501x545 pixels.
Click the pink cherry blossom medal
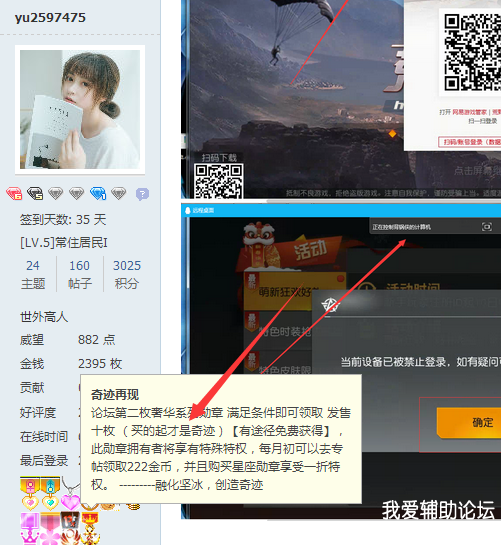coord(50,529)
